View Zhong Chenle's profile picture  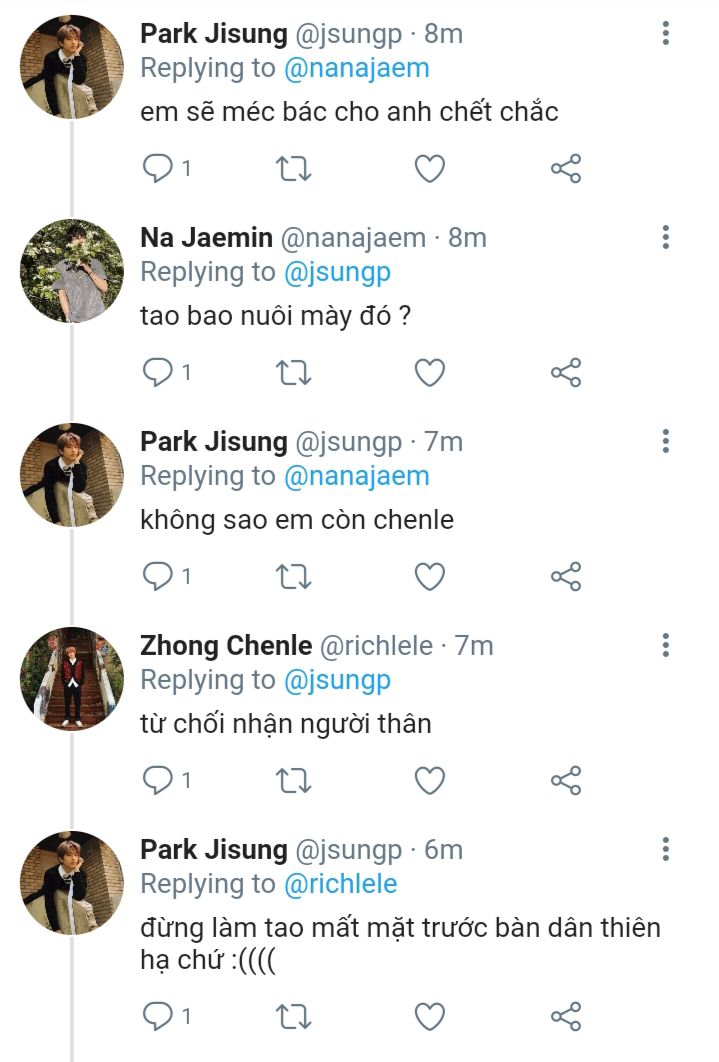coord(72,679)
